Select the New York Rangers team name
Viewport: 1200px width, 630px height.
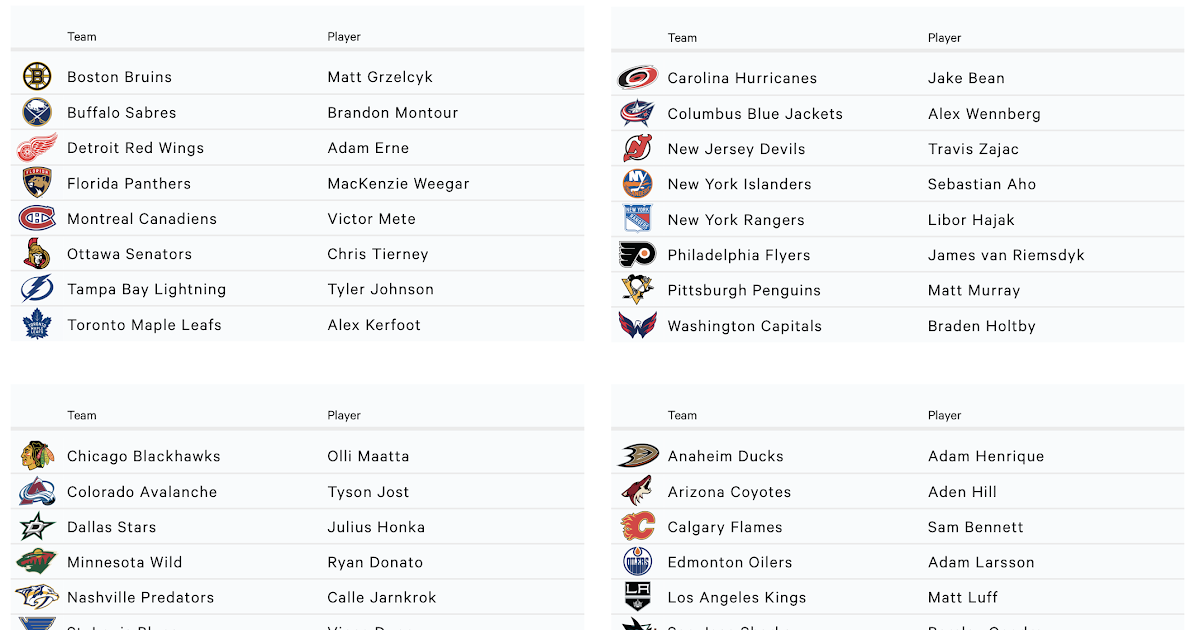coord(736,220)
